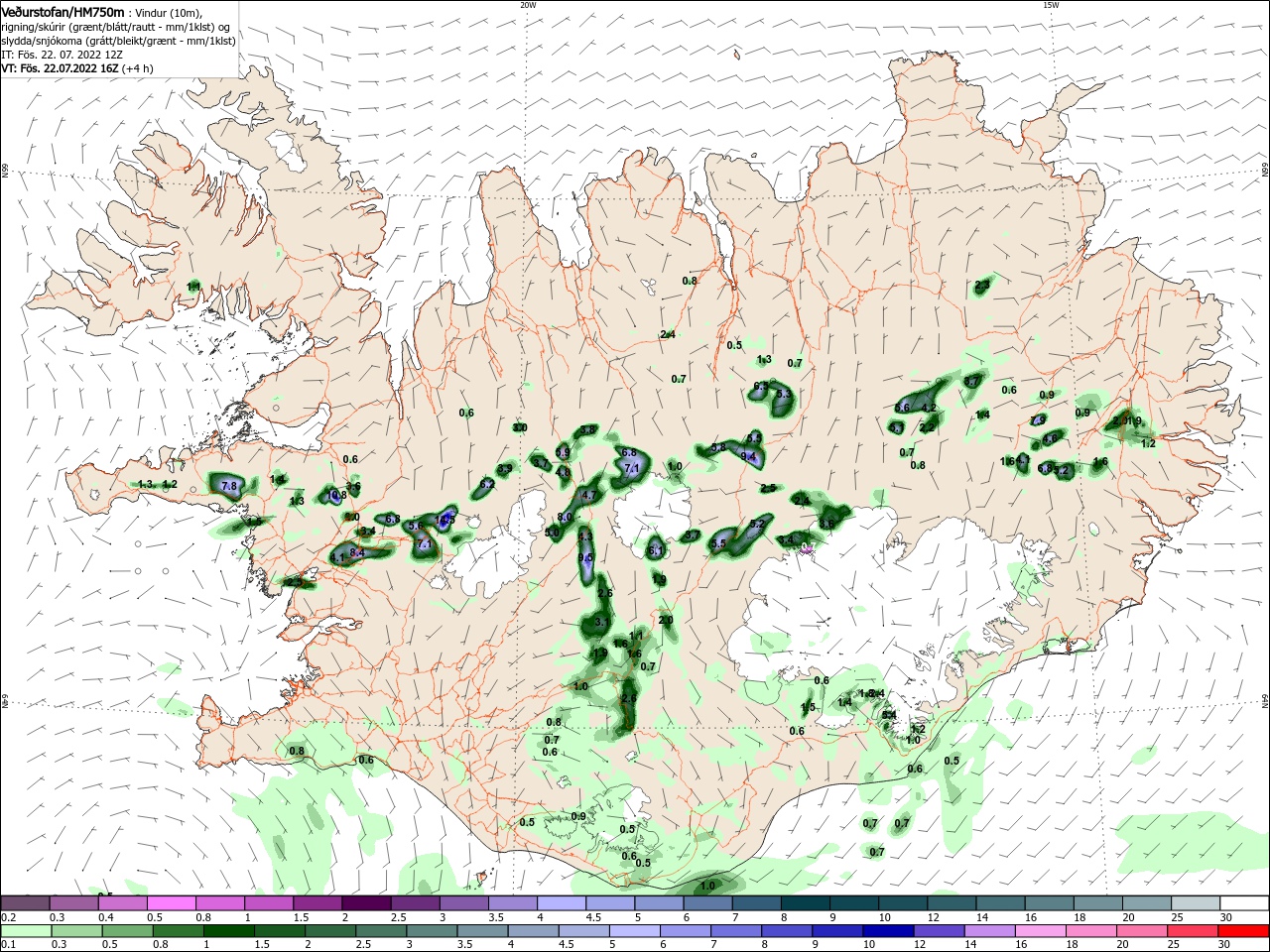
Task: Click the 4.2 precipitation value in the east
Action: point(929,408)
